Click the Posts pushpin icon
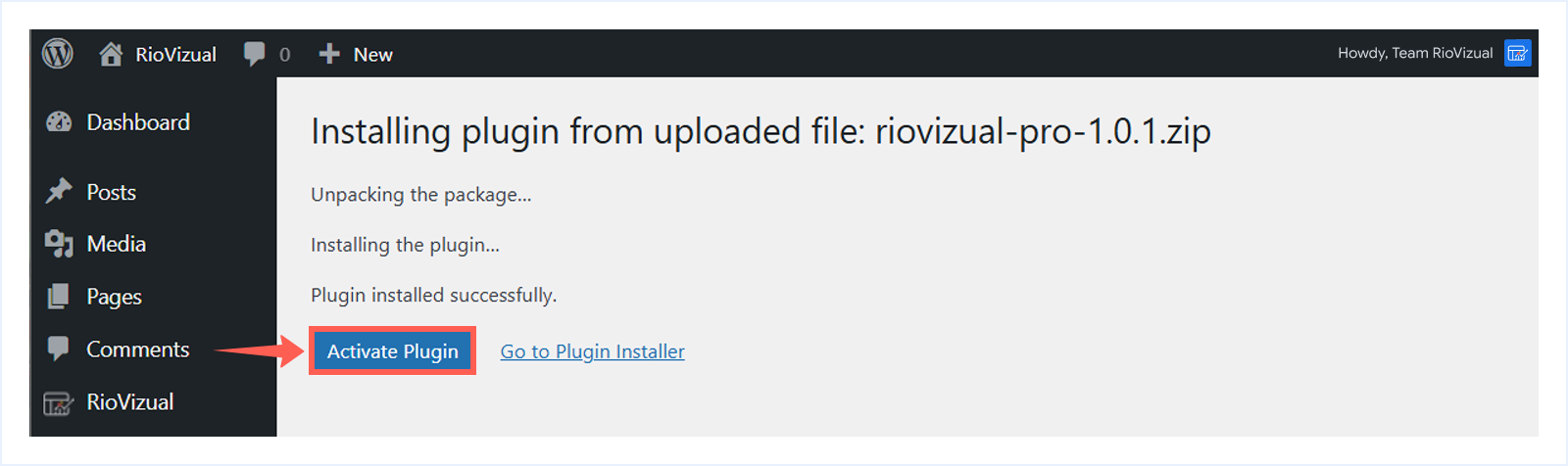Viewport: 1568px width, 466px height. coord(59,192)
